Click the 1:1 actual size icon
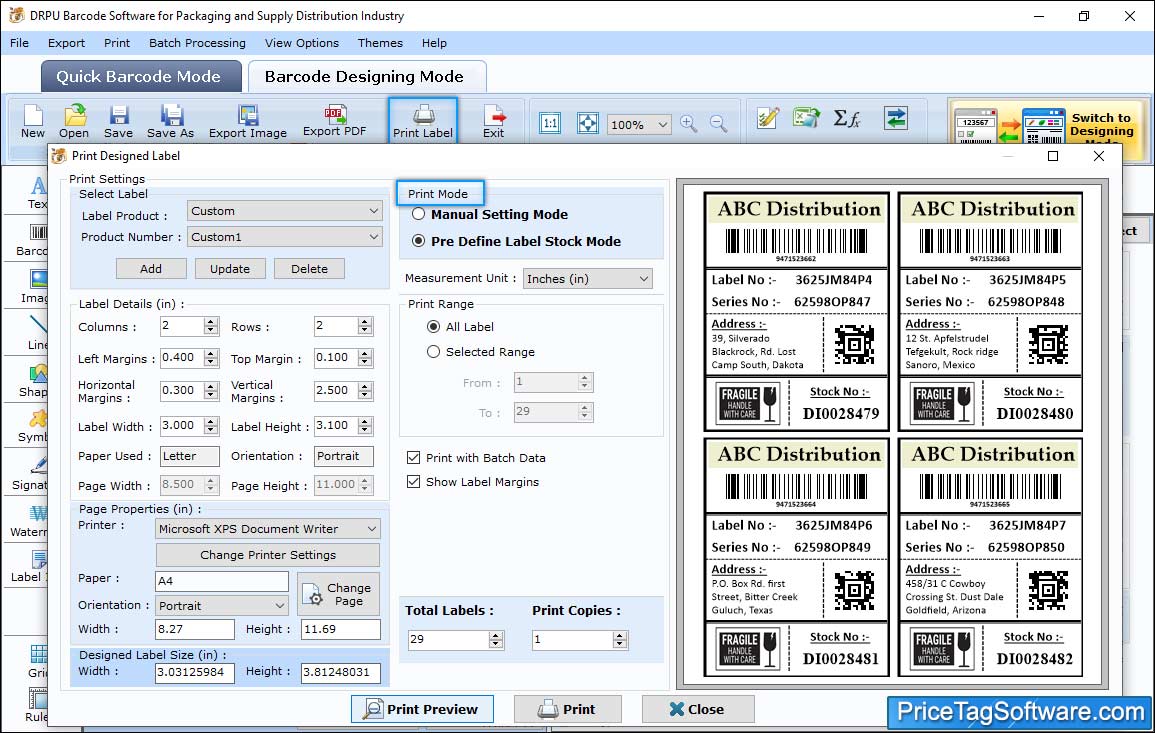The width and height of the screenshot is (1155, 733). (550, 123)
